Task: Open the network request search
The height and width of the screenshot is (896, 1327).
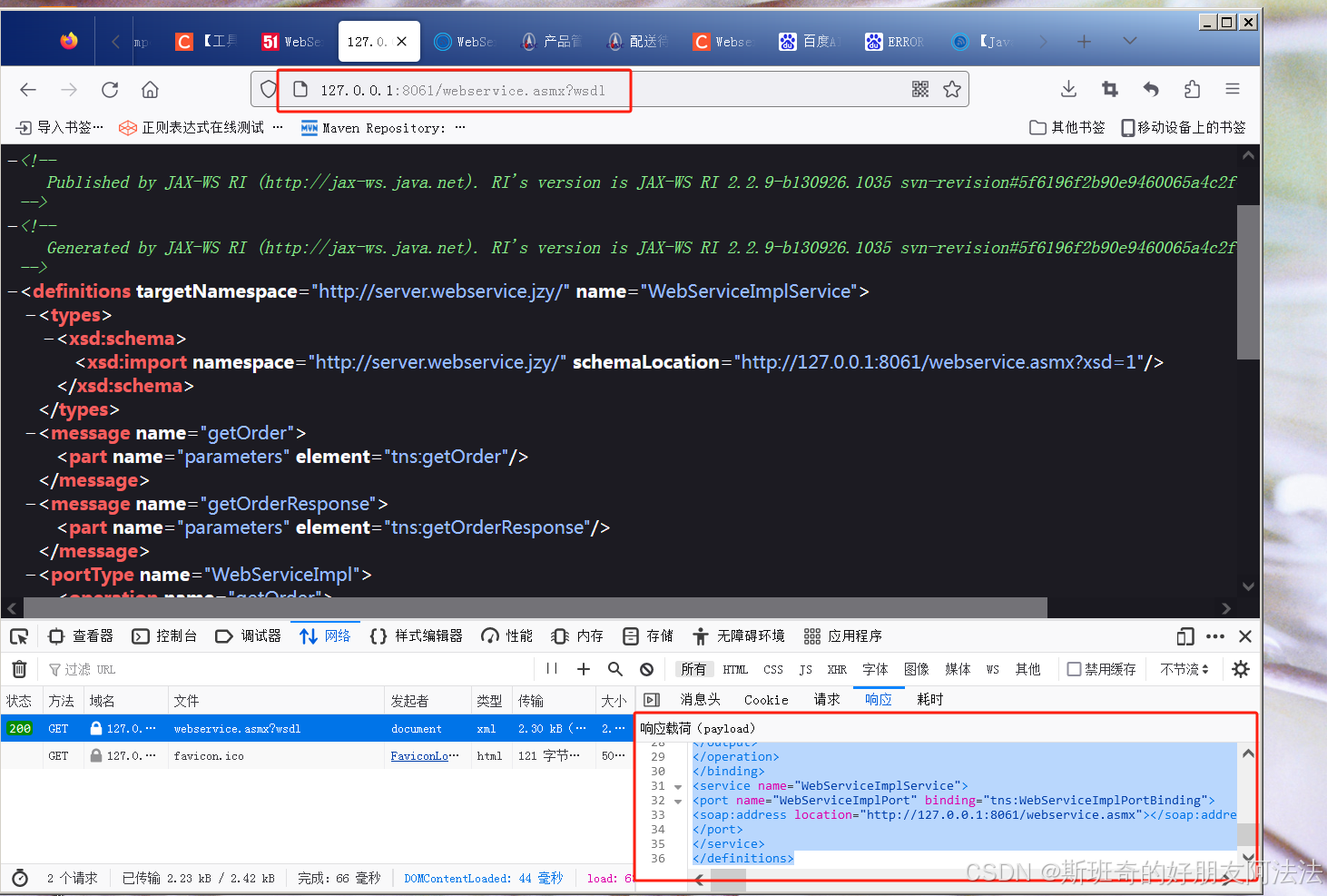Action: [x=615, y=669]
